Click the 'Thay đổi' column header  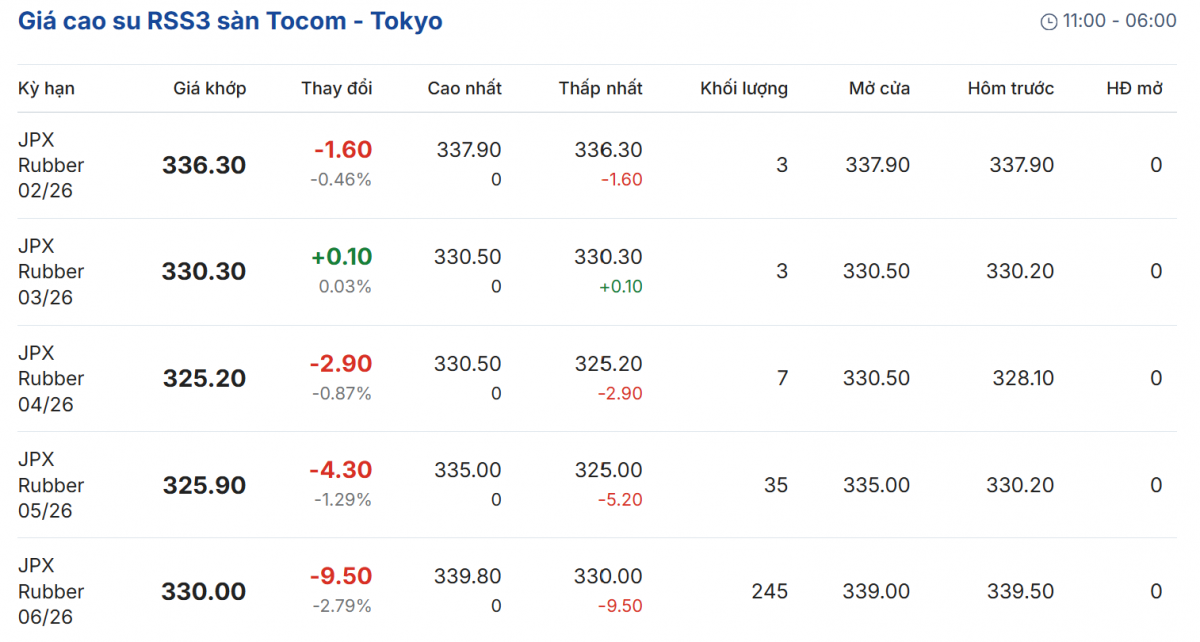[336, 89]
